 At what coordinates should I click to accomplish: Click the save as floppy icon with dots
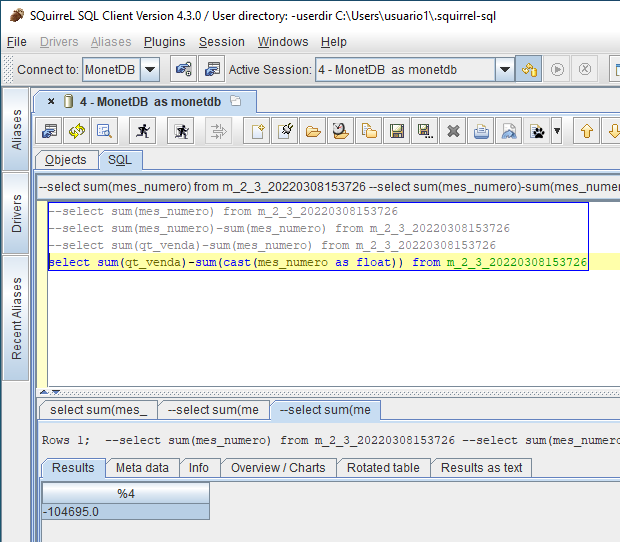(425, 130)
